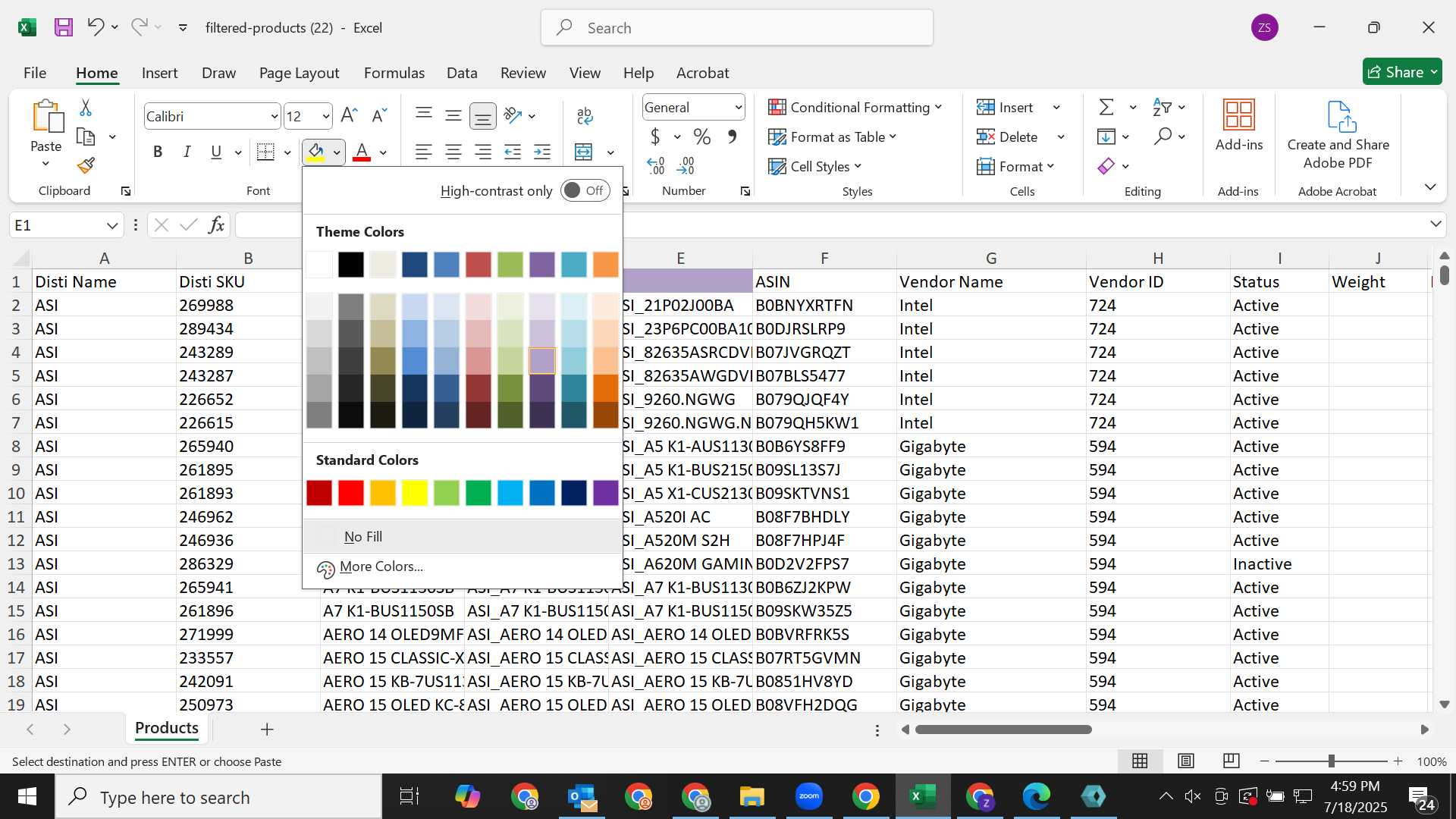
Task: Click the AutoSum sigma icon
Action: click(x=1106, y=107)
